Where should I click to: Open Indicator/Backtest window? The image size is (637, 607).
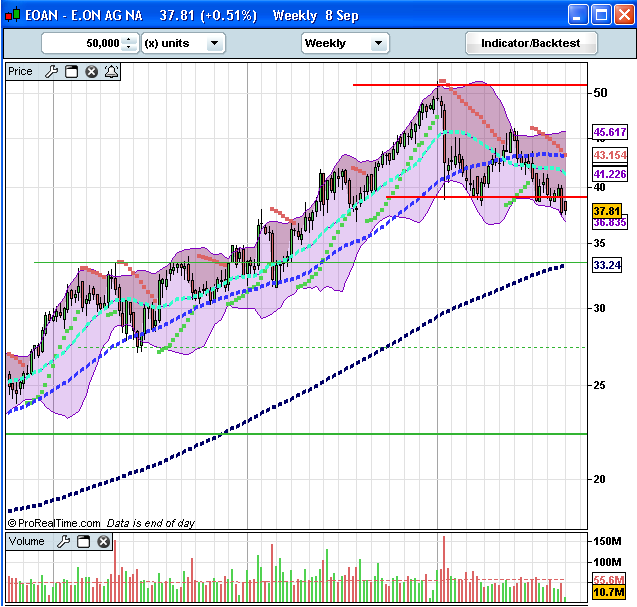pos(531,43)
